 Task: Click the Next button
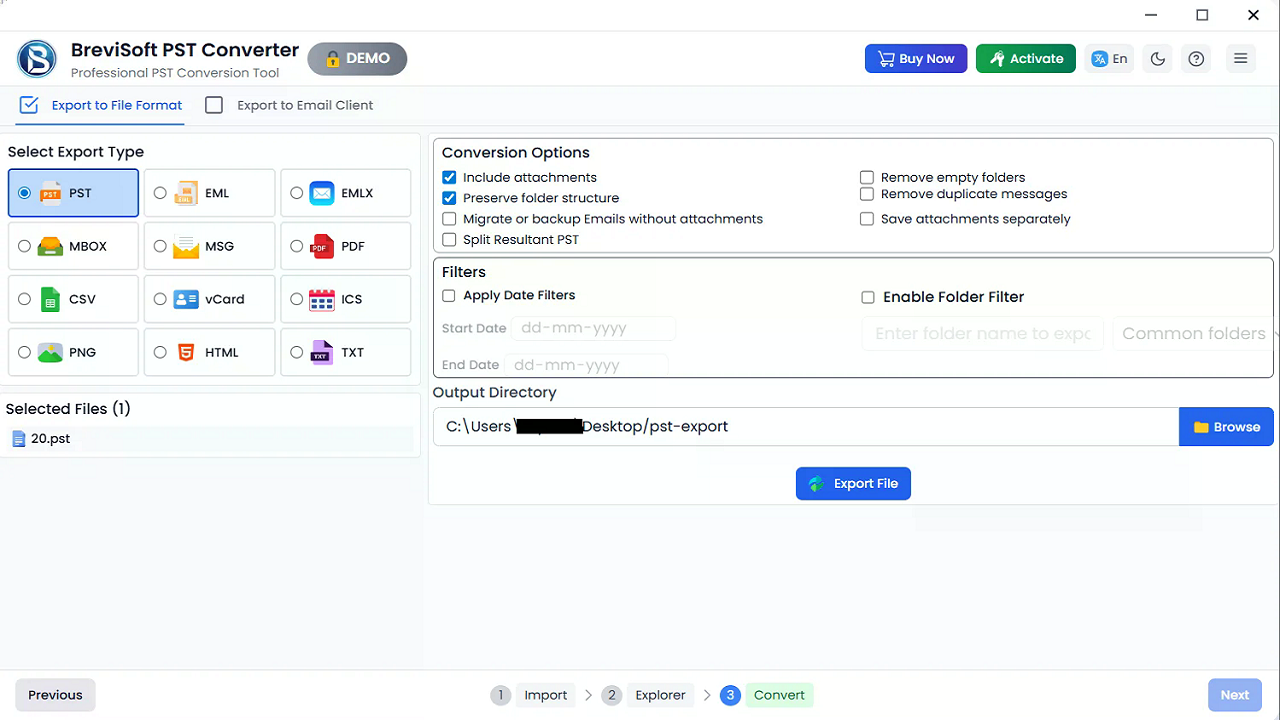point(1234,695)
